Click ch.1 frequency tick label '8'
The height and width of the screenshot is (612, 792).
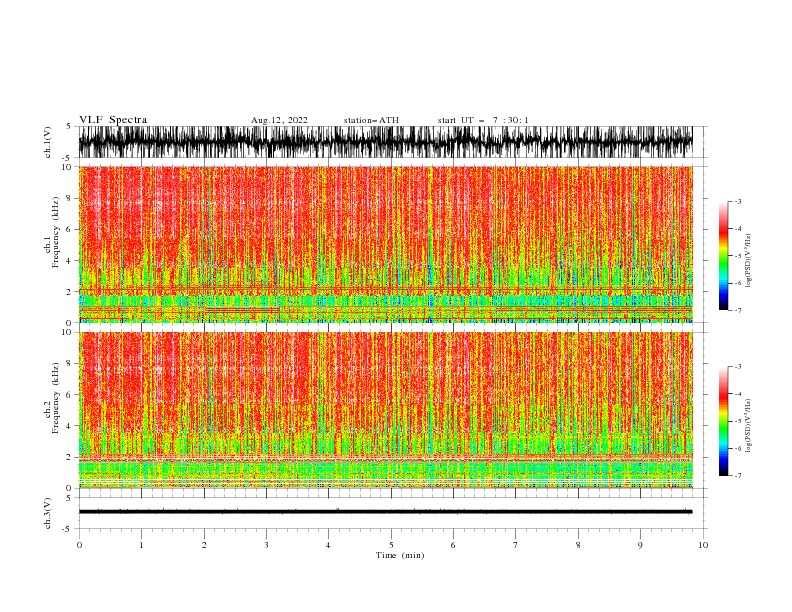(70, 198)
